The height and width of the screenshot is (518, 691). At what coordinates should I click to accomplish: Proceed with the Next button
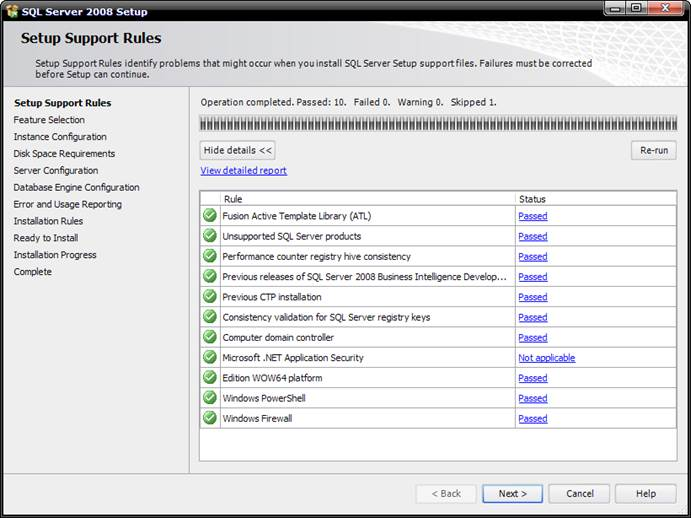tap(513, 494)
